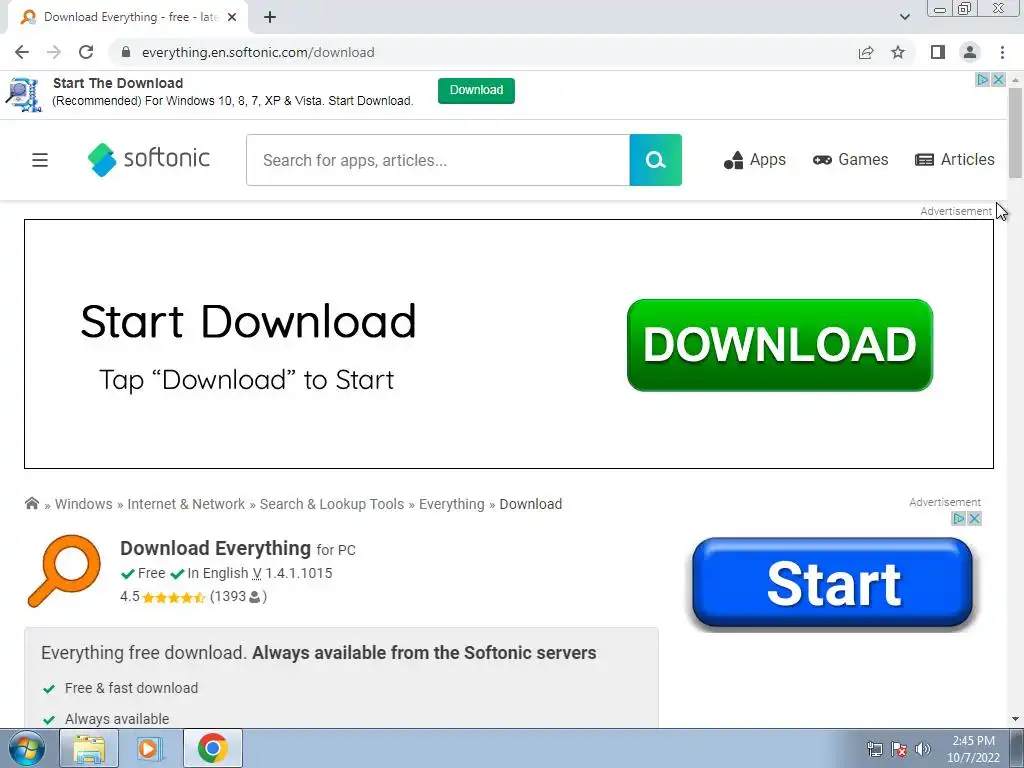Click the search for apps input field
1024x768 pixels.
click(438, 160)
